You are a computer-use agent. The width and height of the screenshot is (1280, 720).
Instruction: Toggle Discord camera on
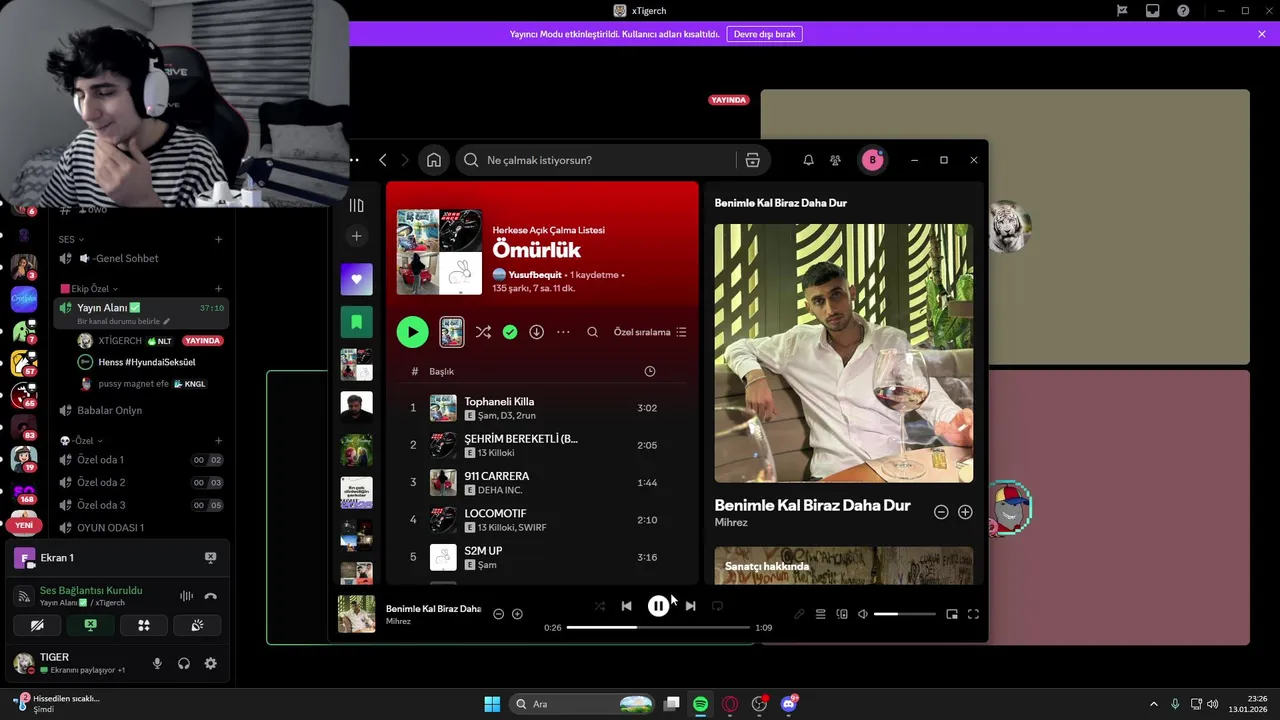(37, 626)
